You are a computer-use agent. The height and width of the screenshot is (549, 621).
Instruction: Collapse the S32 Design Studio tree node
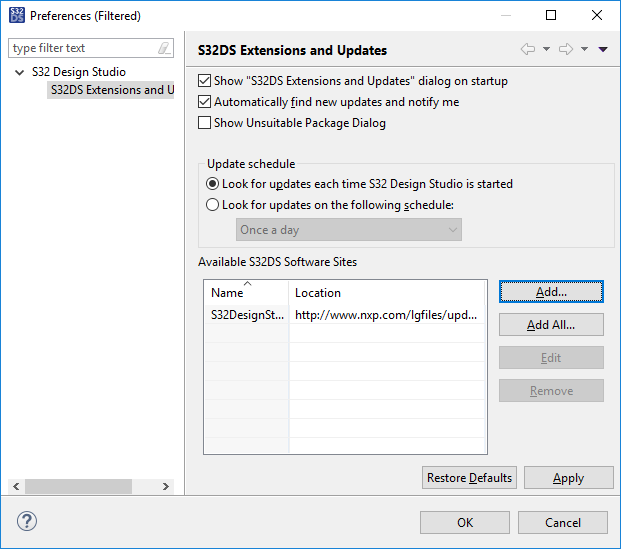coord(19,72)
